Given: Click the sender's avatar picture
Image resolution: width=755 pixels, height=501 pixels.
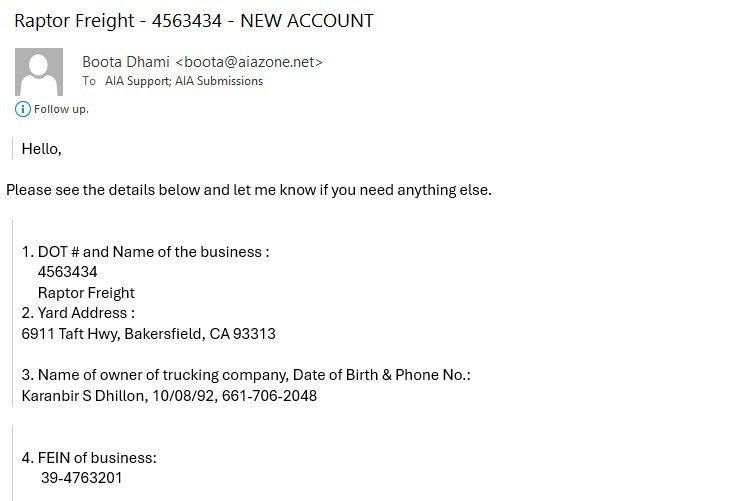Looking at the screenshot, I should click(39, 71).
